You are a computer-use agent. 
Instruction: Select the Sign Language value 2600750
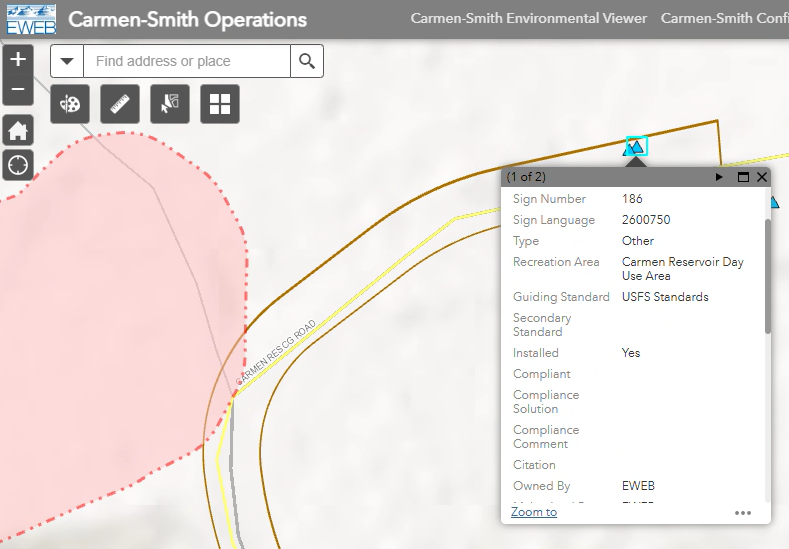point(646,220)
